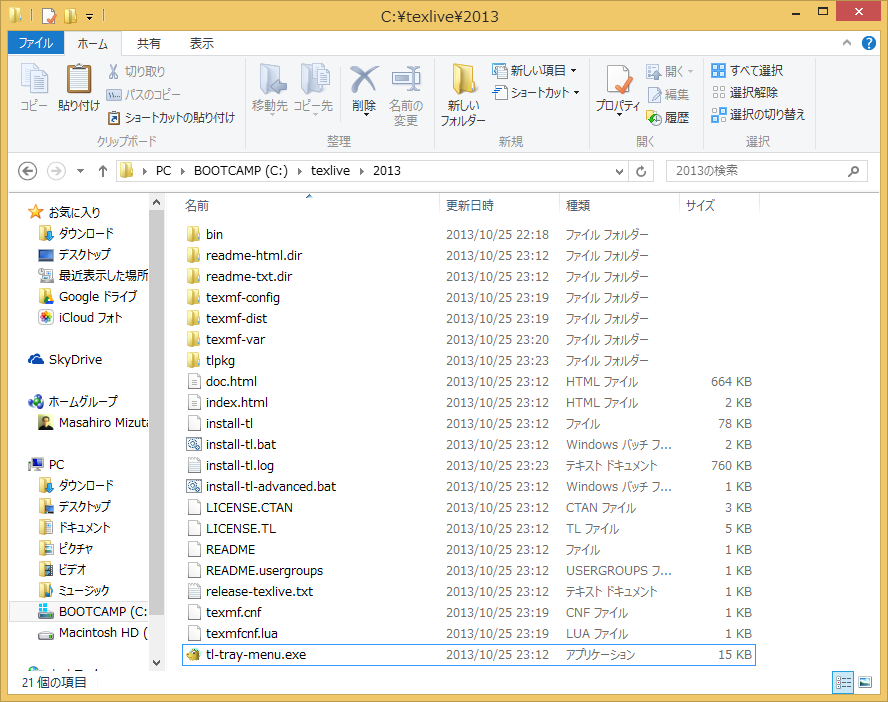This screenshot has width=888, height=702.
Task: Switch to the 表示 ribbon tab
Action: (x=202, y=43)
